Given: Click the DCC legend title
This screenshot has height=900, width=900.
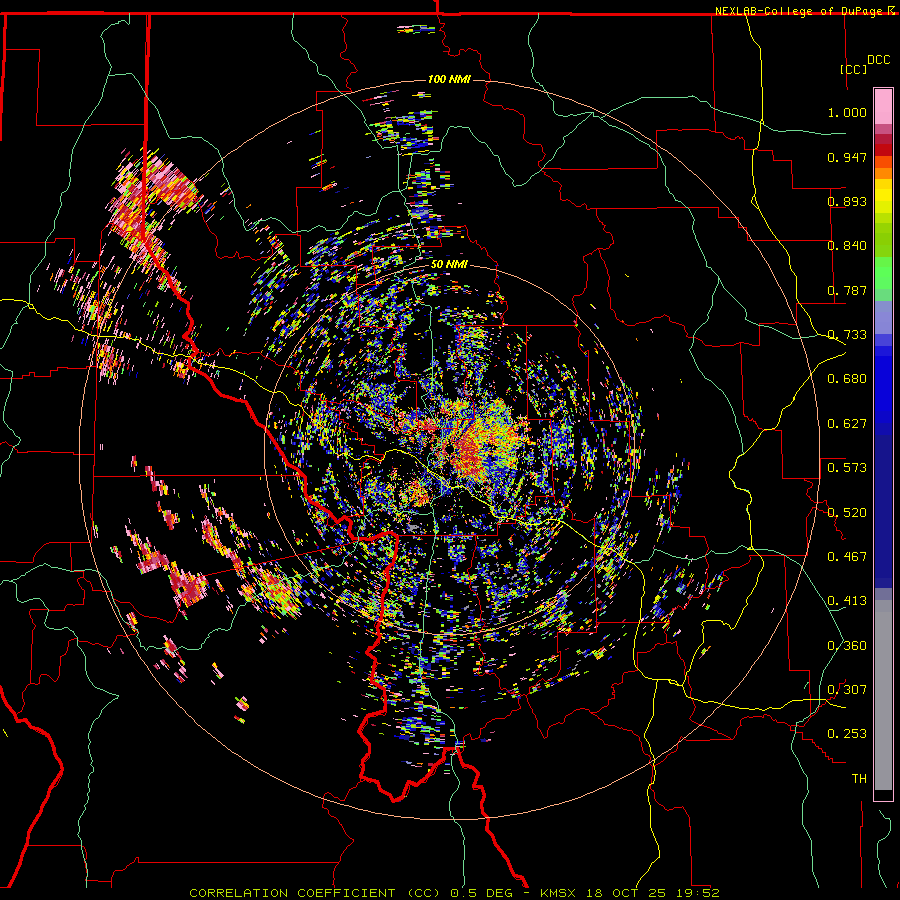Looking at the screenshot, I should click(x=878, y=60).
